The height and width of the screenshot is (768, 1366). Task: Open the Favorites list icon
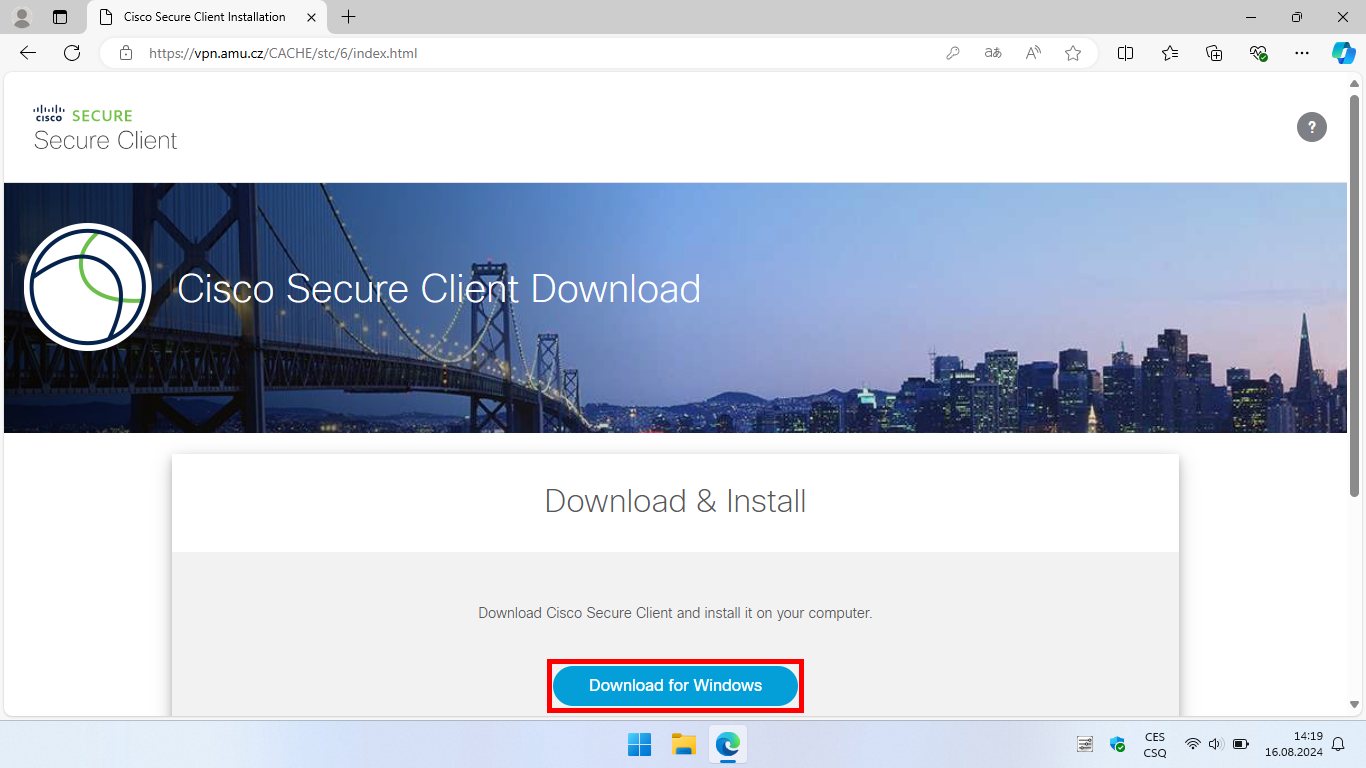pos(1170,53)
